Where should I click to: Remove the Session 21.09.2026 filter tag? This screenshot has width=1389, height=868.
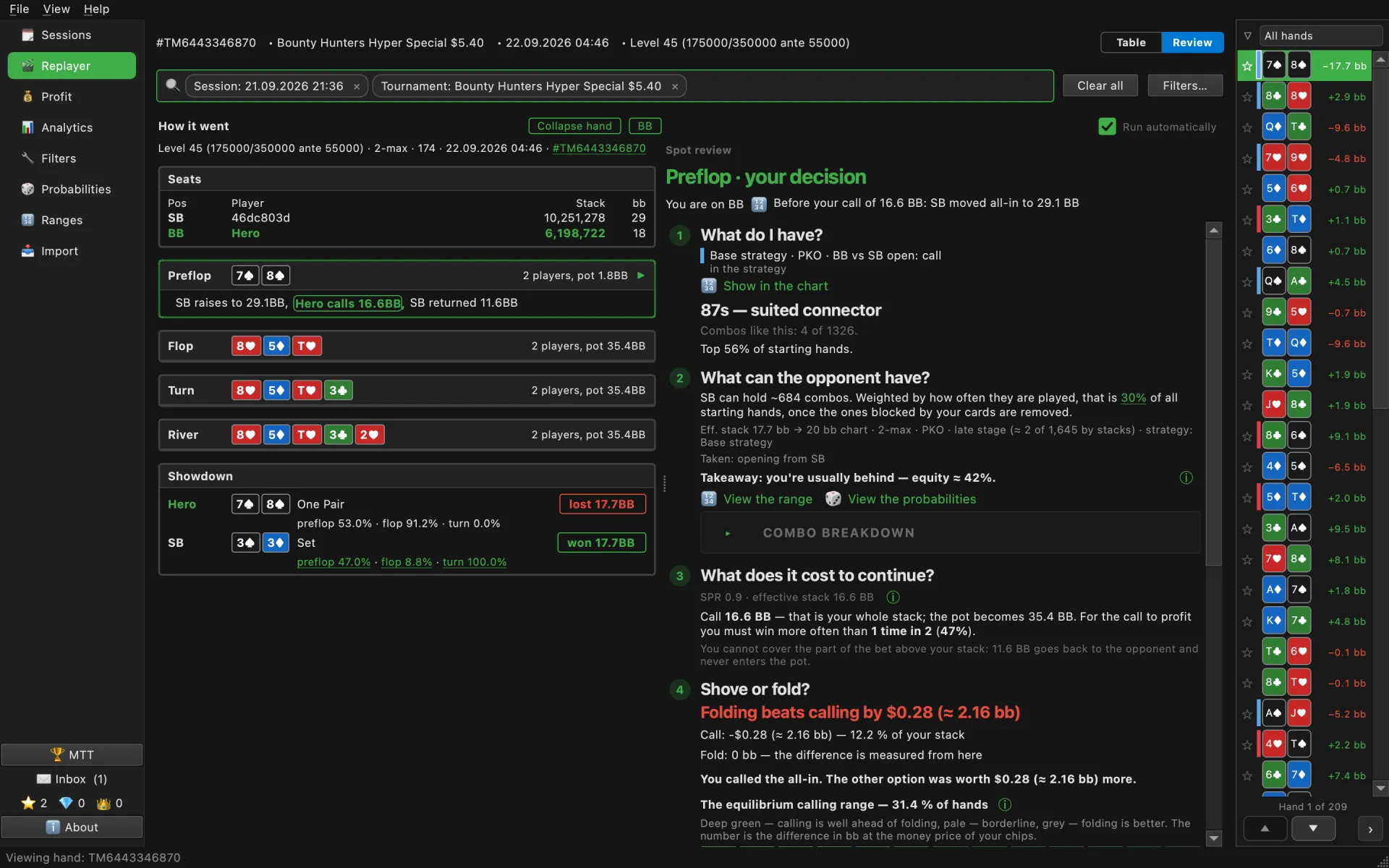point(357,86)
